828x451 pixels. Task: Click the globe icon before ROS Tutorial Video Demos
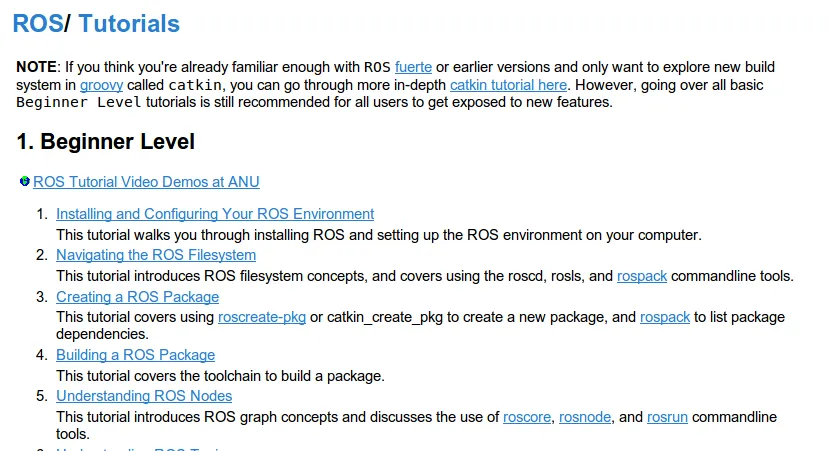click(x=24, y=181)
